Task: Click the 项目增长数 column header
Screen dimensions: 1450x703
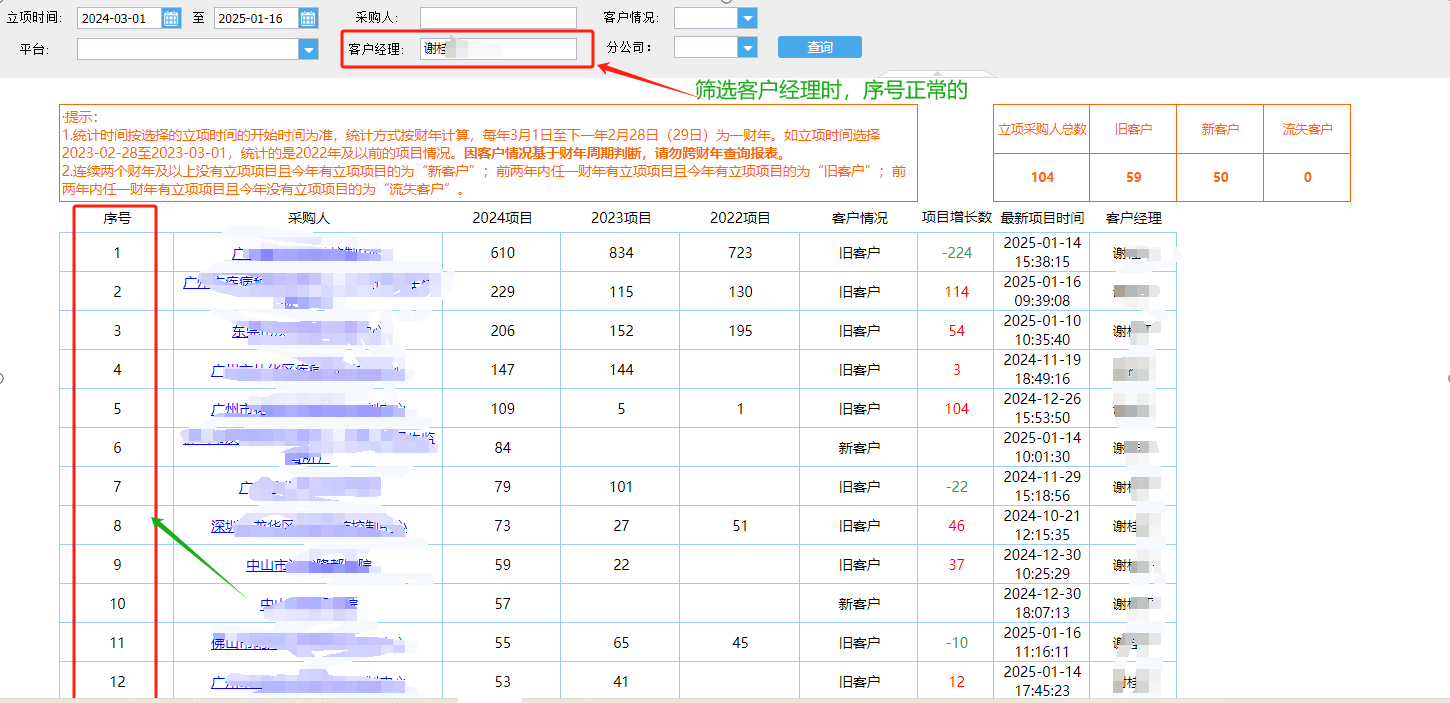Action: pyautogui.click(x=956, y=218)
